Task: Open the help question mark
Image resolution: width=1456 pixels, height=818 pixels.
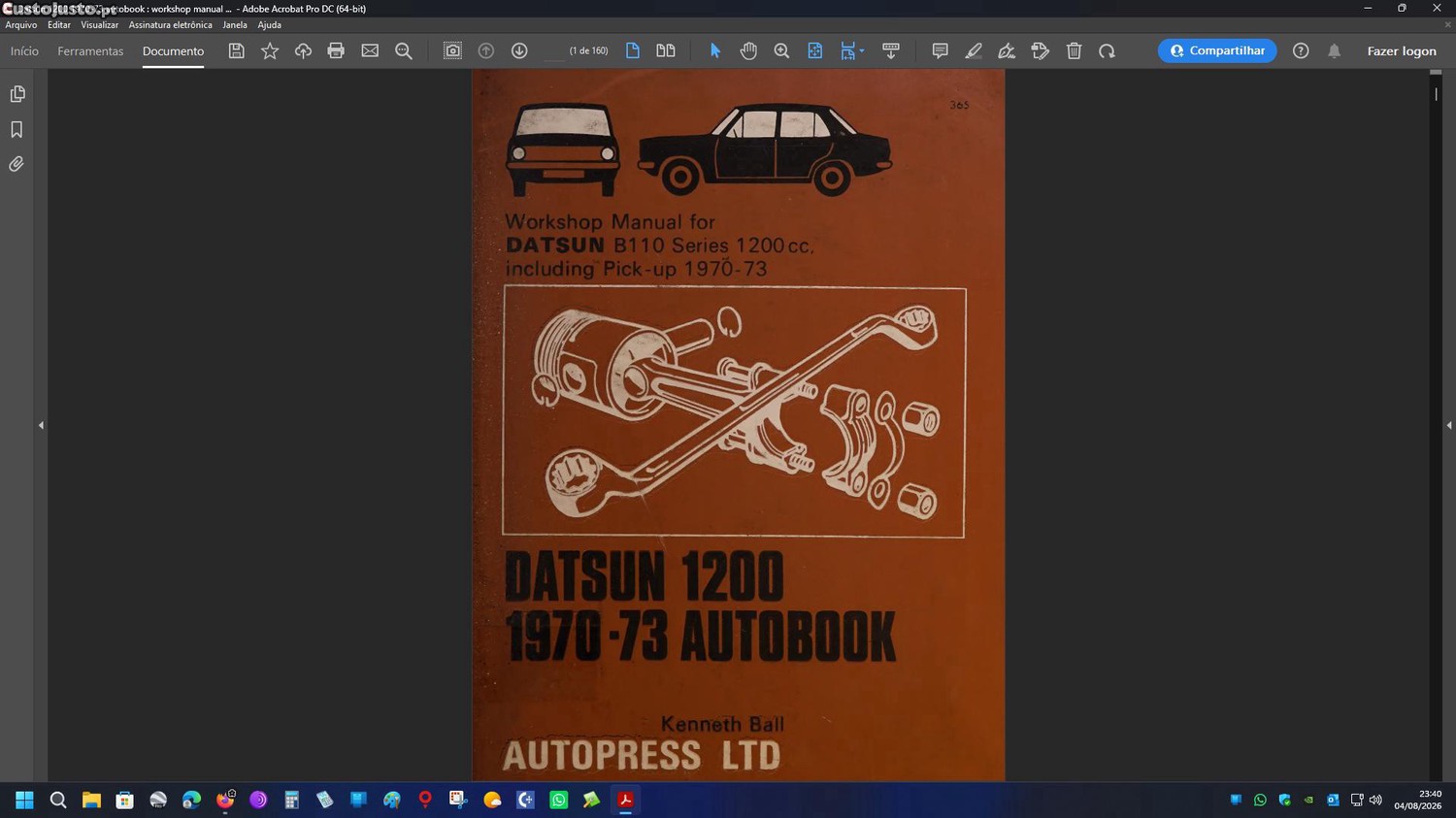Action: point(1301,50)
